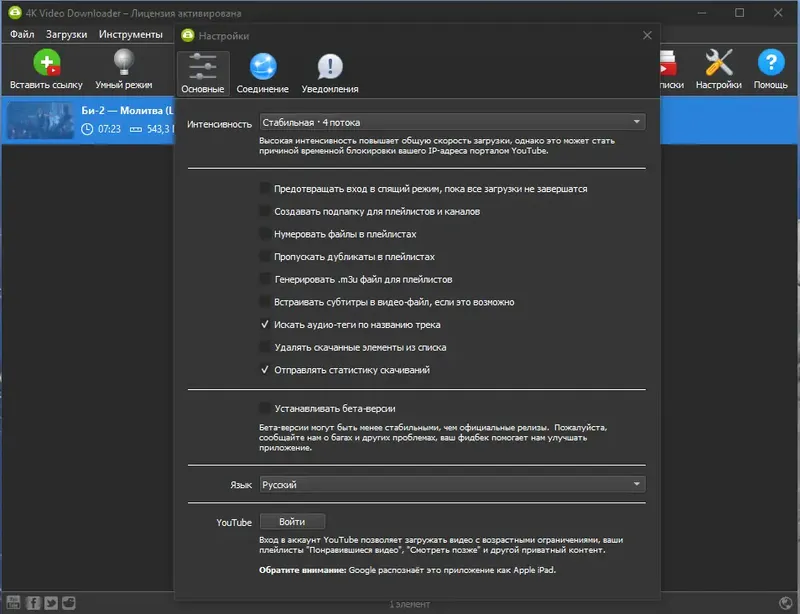
Task: Enable Нумеровать файлы в плейлистах checkbox
Action: tap(265, 234)
